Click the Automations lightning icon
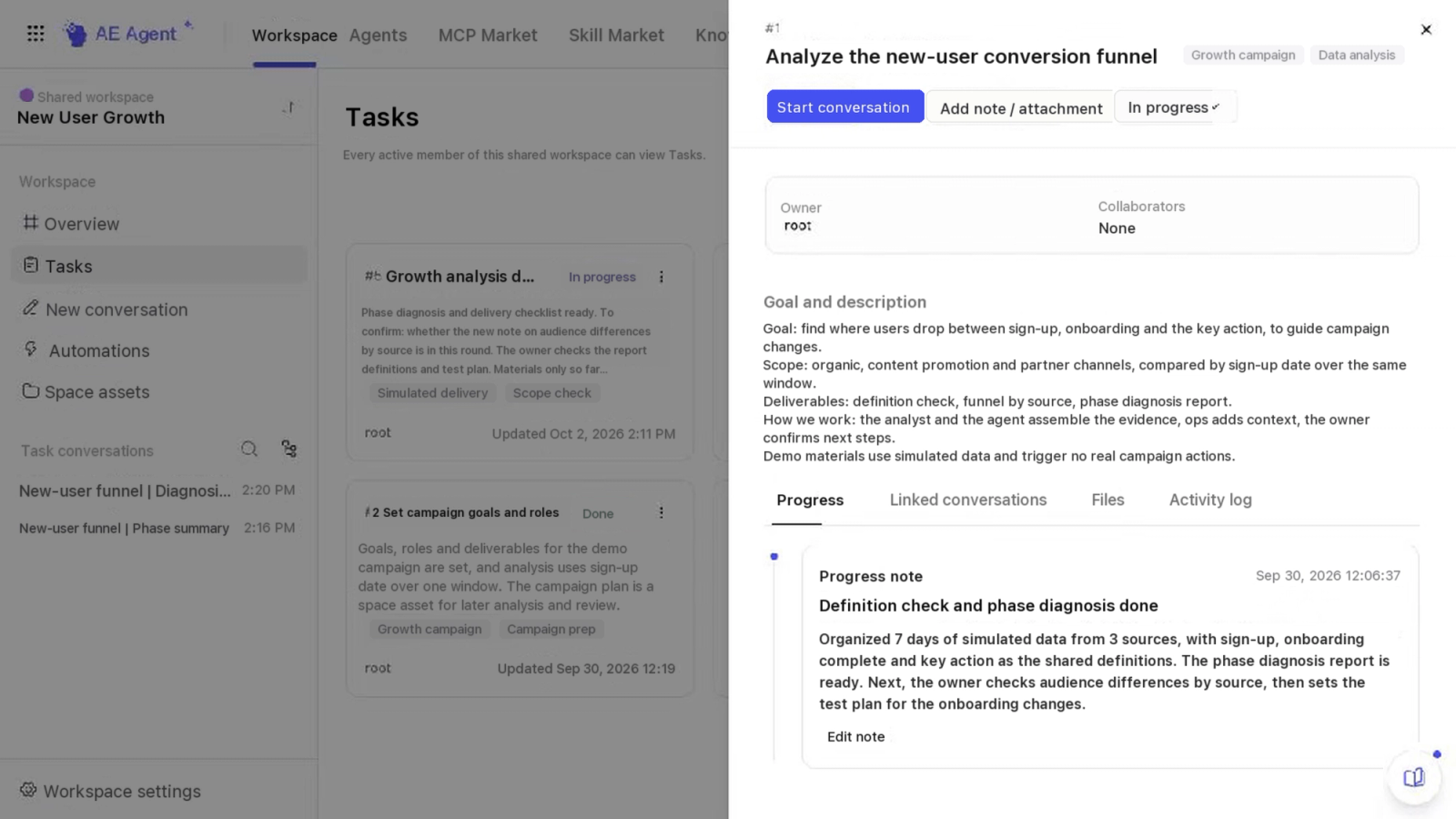The height and width of the screenshot is (819, 1456). click(31, 349)
